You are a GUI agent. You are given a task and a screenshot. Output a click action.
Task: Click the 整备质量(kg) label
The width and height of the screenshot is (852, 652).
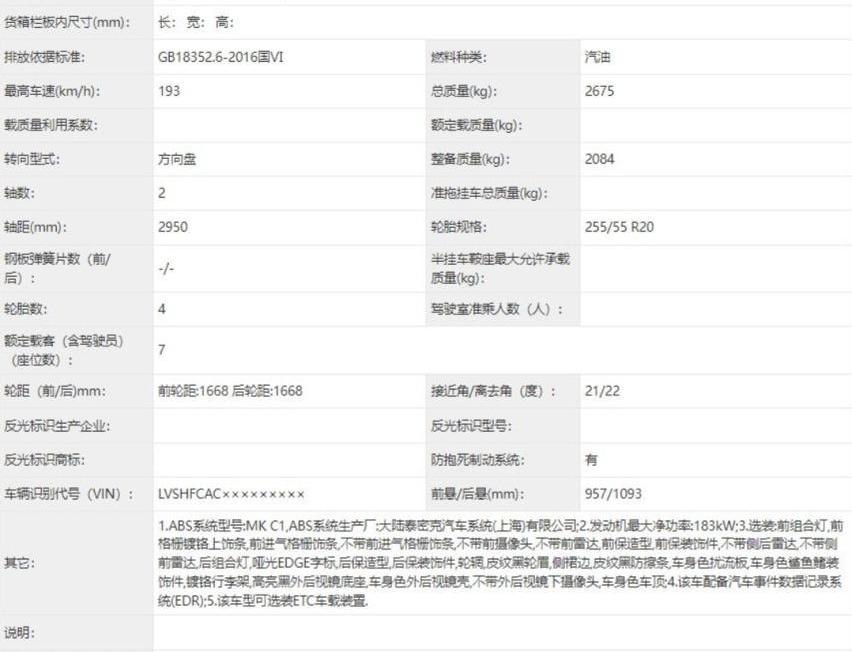[x=471, y=159]
